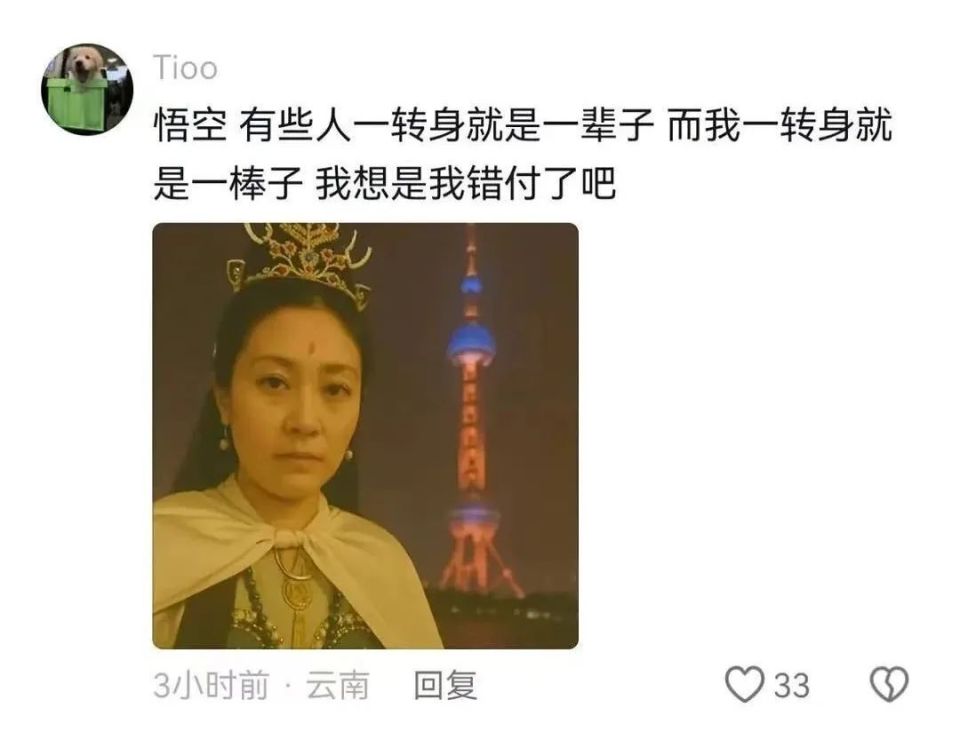Select the 云南 location label
The height and width of the screenshot is (732, 960).
338,685
